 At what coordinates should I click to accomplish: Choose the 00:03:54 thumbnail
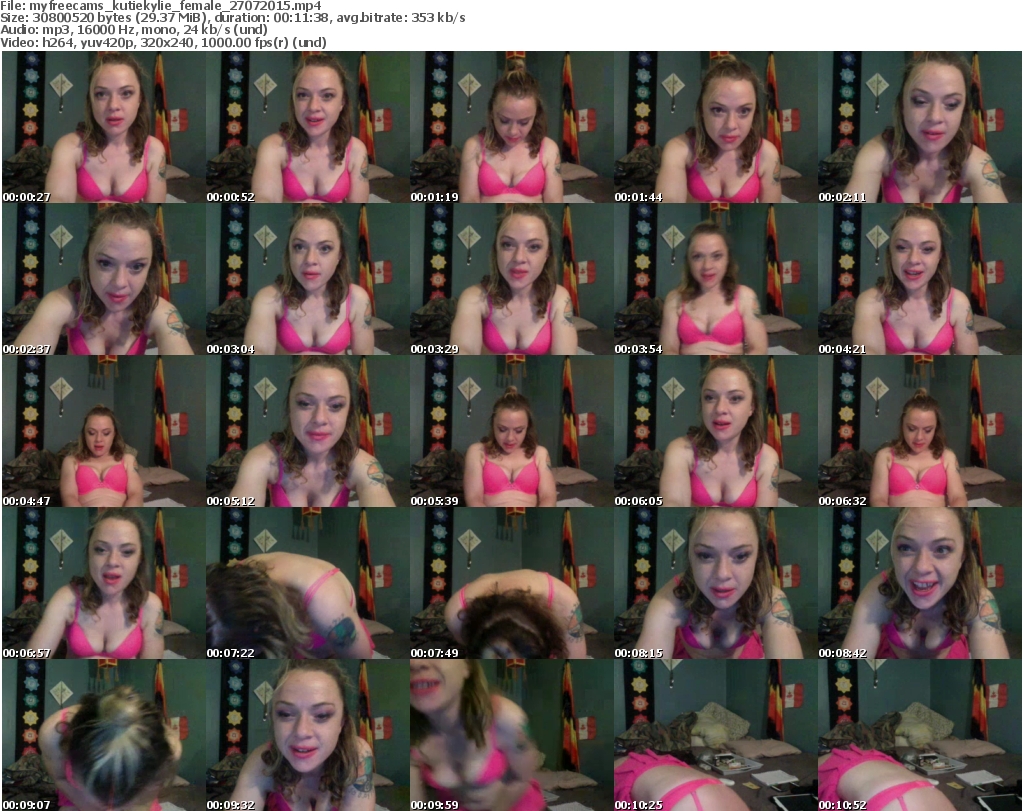715,279
